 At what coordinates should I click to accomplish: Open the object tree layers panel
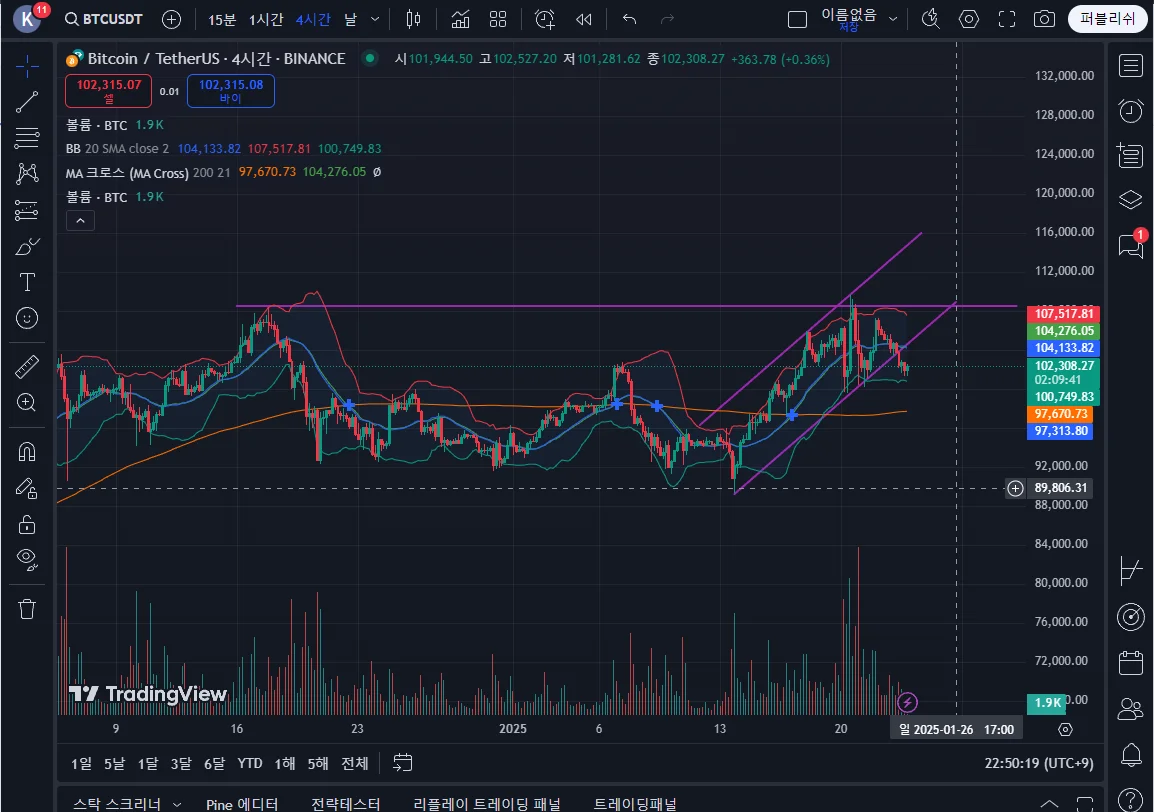[x=1130, y=200]
